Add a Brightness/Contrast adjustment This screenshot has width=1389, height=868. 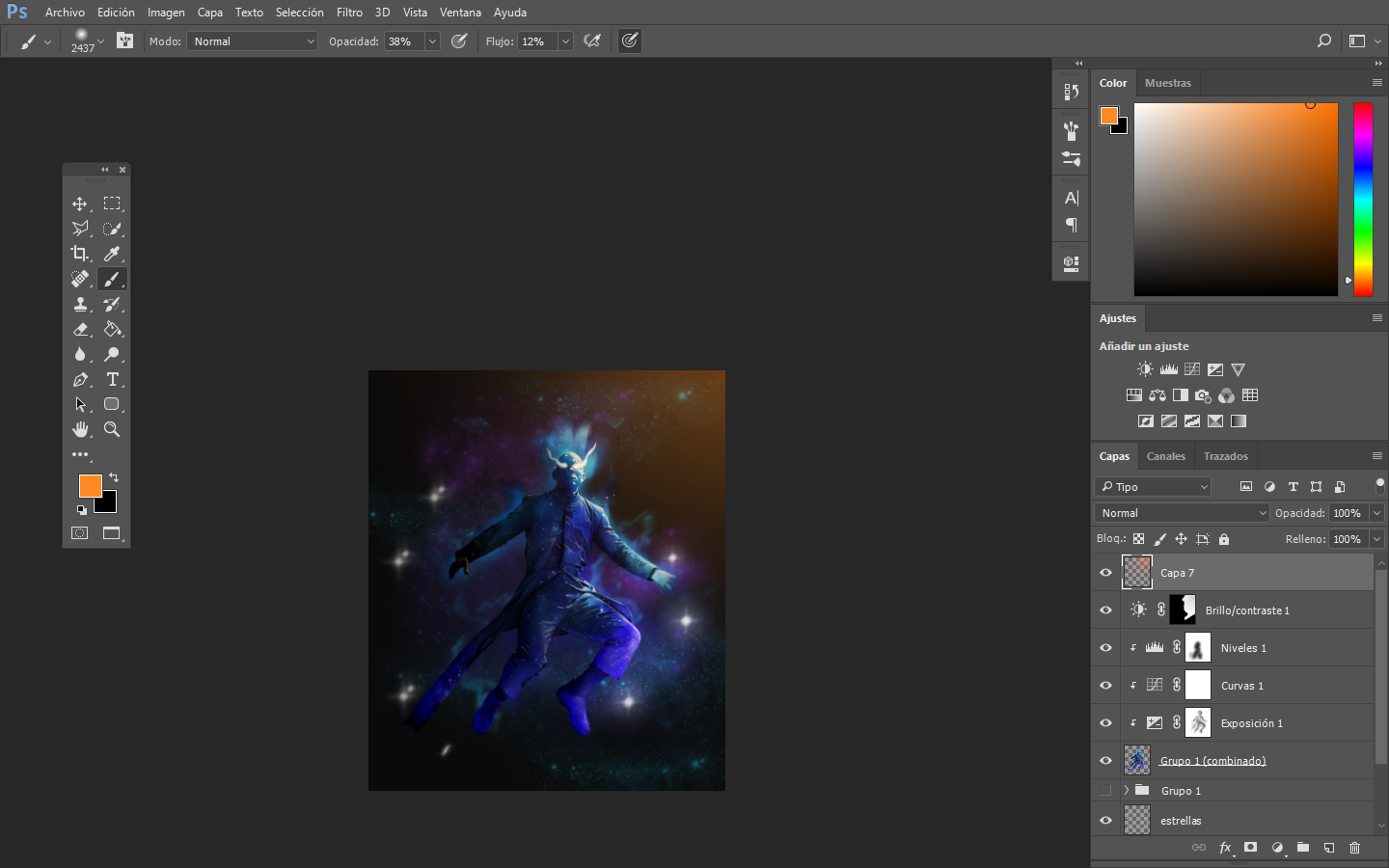pos(1145,369)
